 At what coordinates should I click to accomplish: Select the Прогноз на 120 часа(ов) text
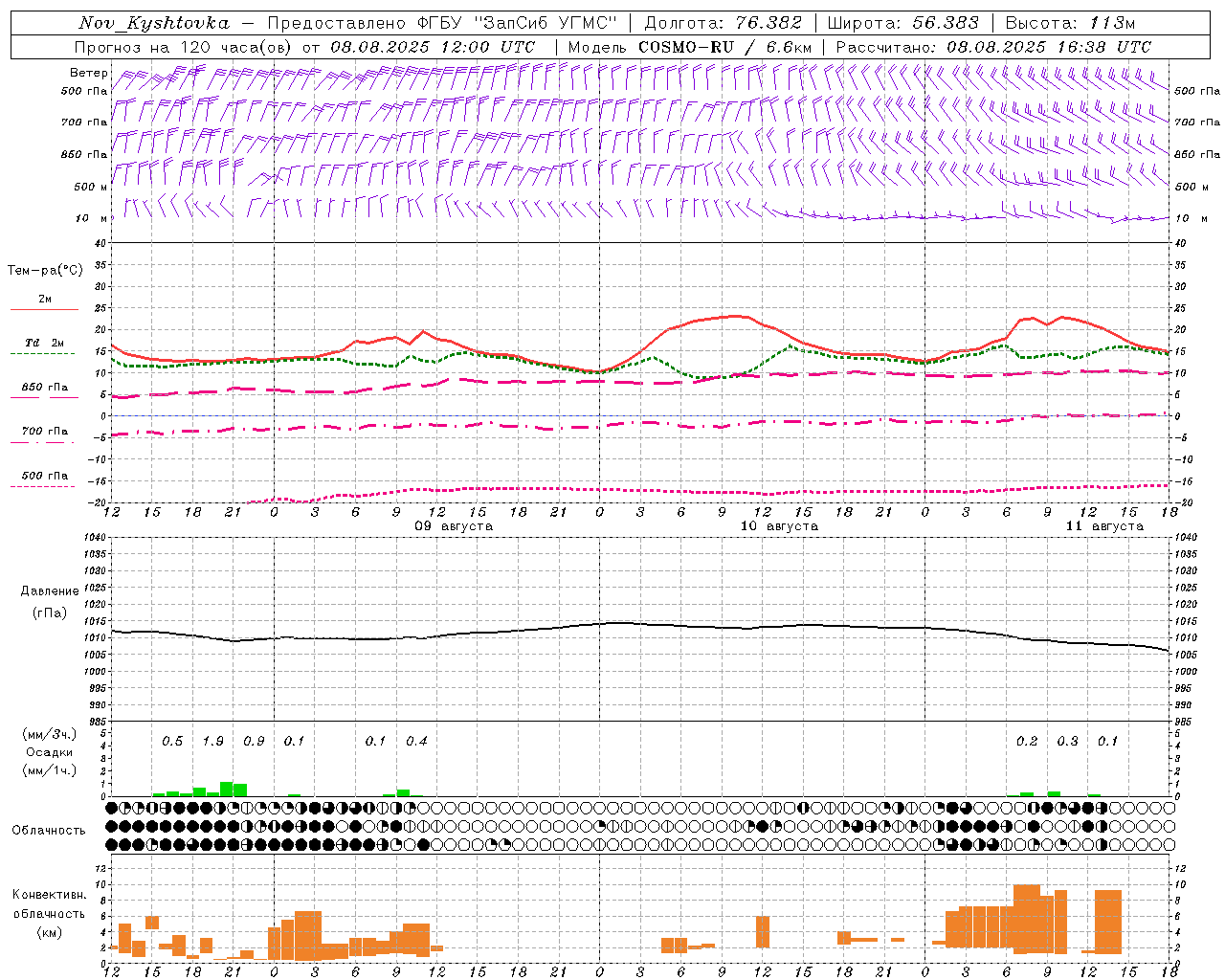pyautogui.click(x=185, y=47)
